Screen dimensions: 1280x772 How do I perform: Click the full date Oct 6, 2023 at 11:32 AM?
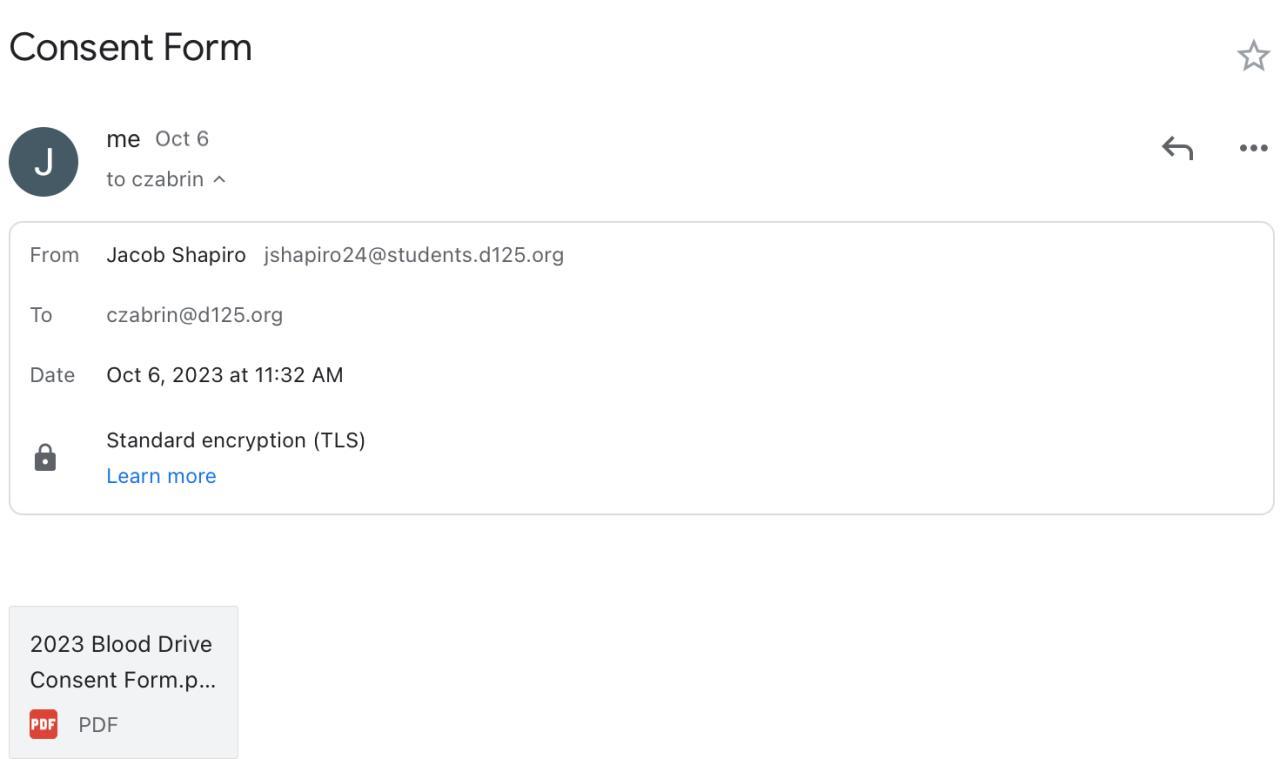click(225, 375)
